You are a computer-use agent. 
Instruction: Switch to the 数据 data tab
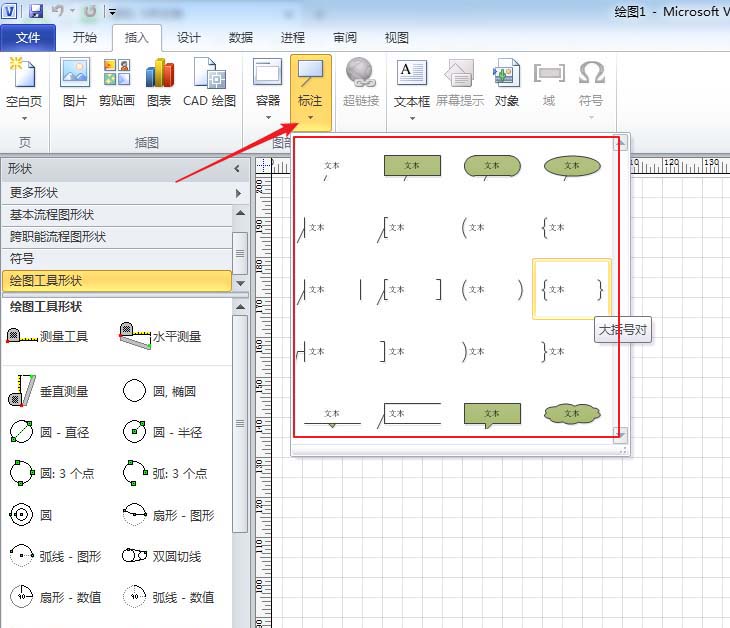(241, 38)
